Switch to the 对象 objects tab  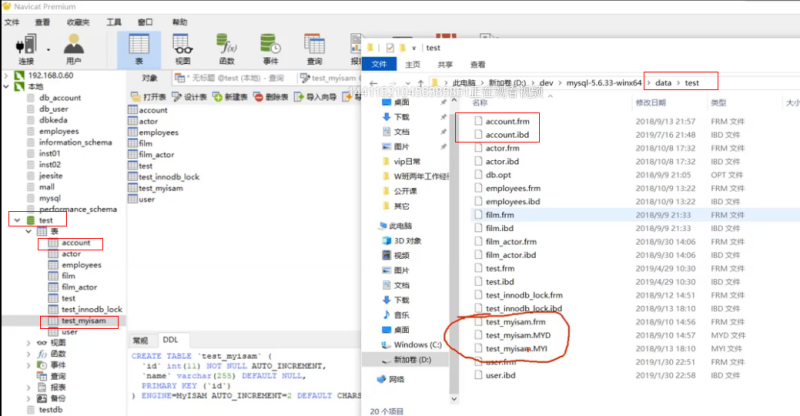pyautogui.click(x=149, y=78)
